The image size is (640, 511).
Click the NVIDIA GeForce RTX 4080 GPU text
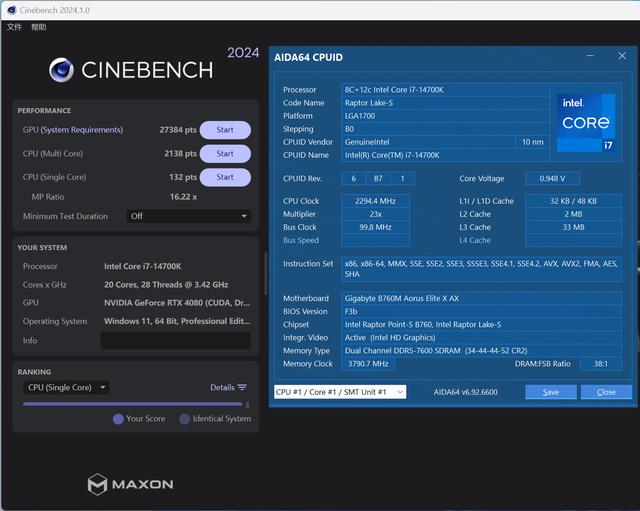(177, 303)
